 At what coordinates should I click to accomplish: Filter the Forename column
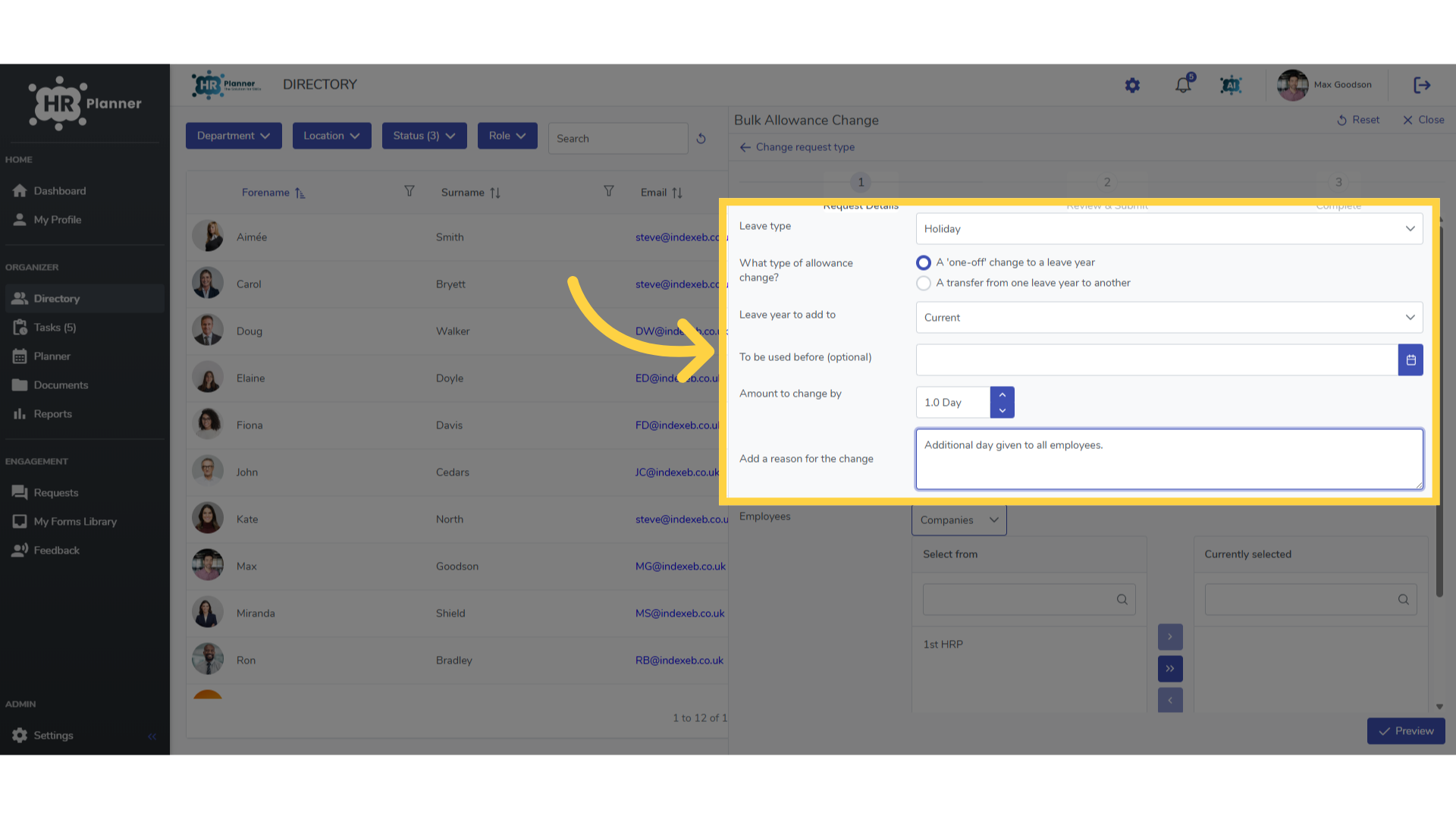coord(409,191)
